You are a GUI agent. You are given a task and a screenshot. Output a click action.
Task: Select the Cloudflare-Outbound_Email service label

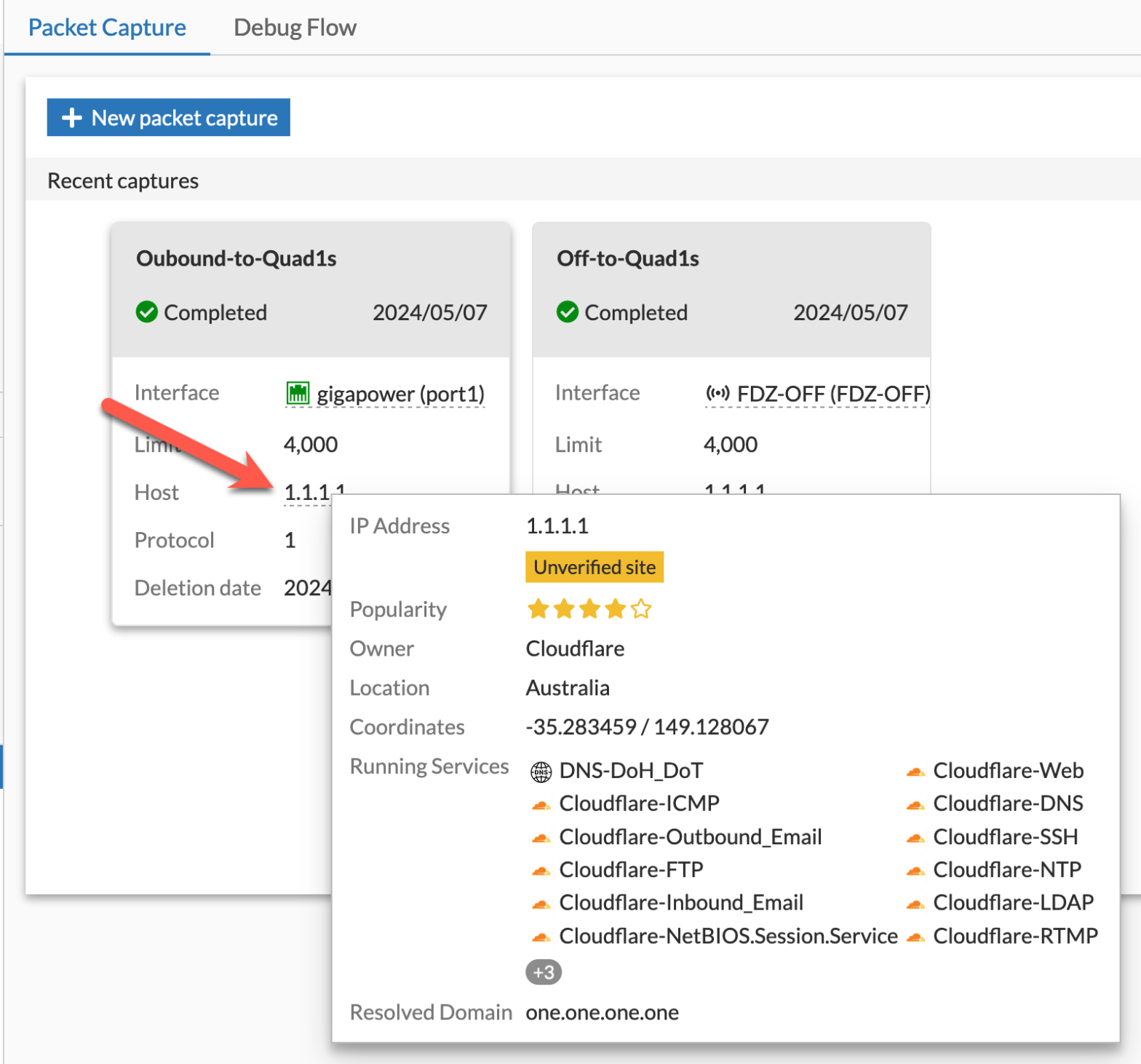pyautogui.click(x=691, y=836)
